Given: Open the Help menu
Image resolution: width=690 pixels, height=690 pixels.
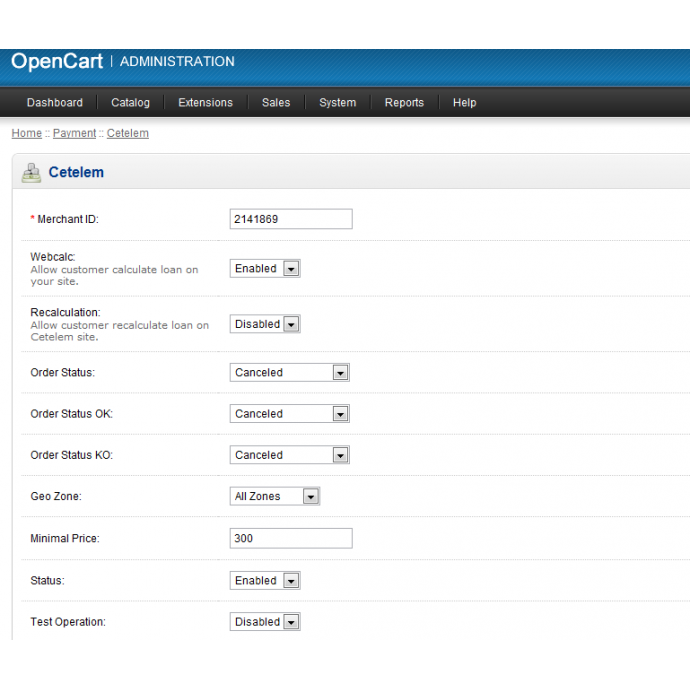Looking at the screenshot, I should (465, 103).
